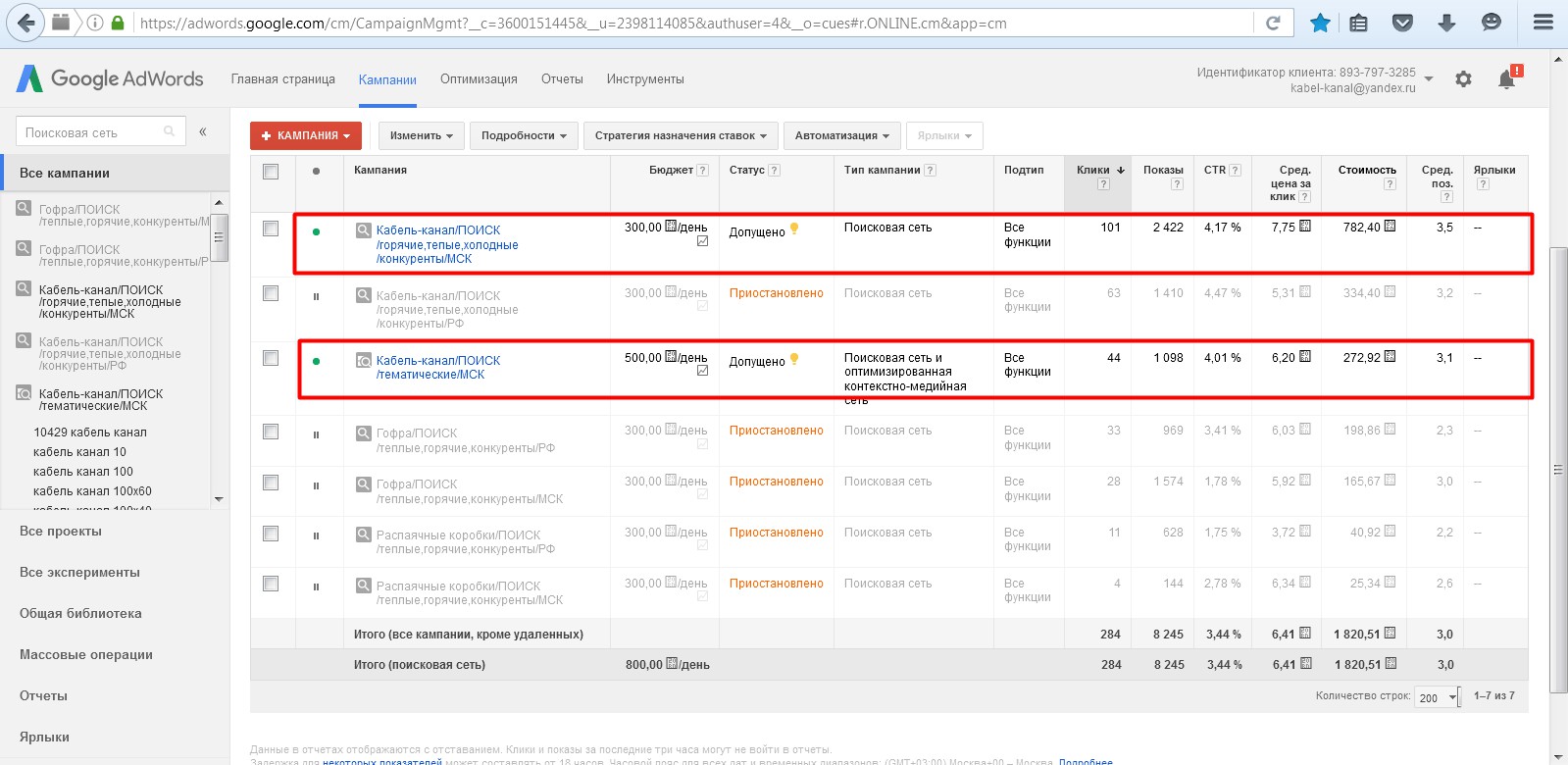This screenshot has height=765, width=1568.
Task: Click the sidebar campaign list scrollbar thumb
Action: [x=219, y=236]
